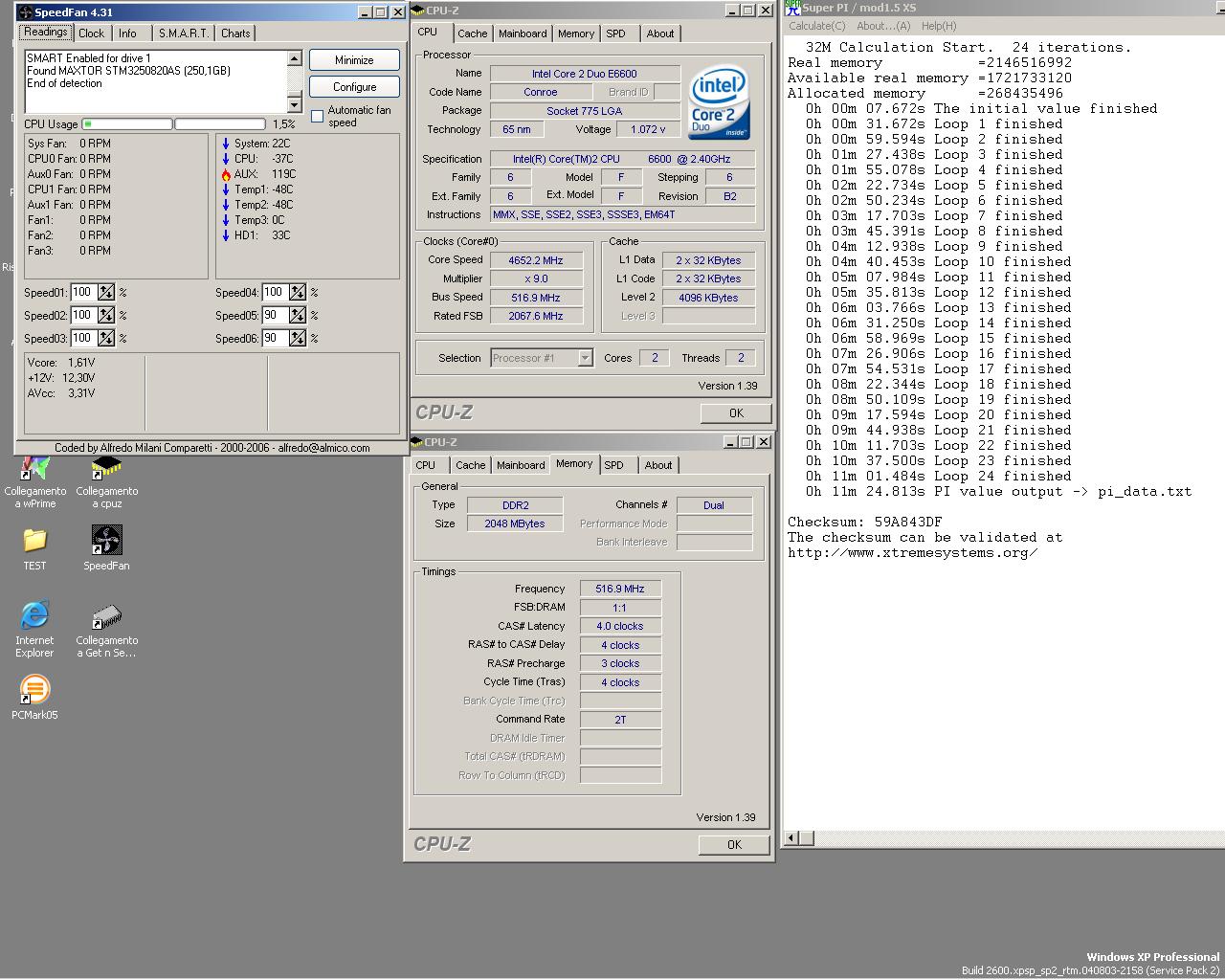The image size is (1225, 980).
Task: Enable Automatic fan speed checkbox
Action: (x=318, y=116)
